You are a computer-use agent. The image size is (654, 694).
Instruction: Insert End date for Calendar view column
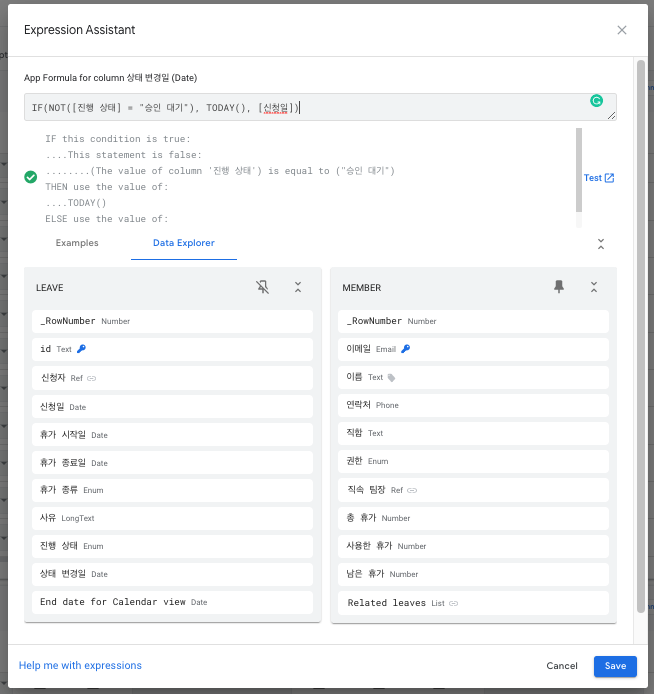tap(172, 602)
